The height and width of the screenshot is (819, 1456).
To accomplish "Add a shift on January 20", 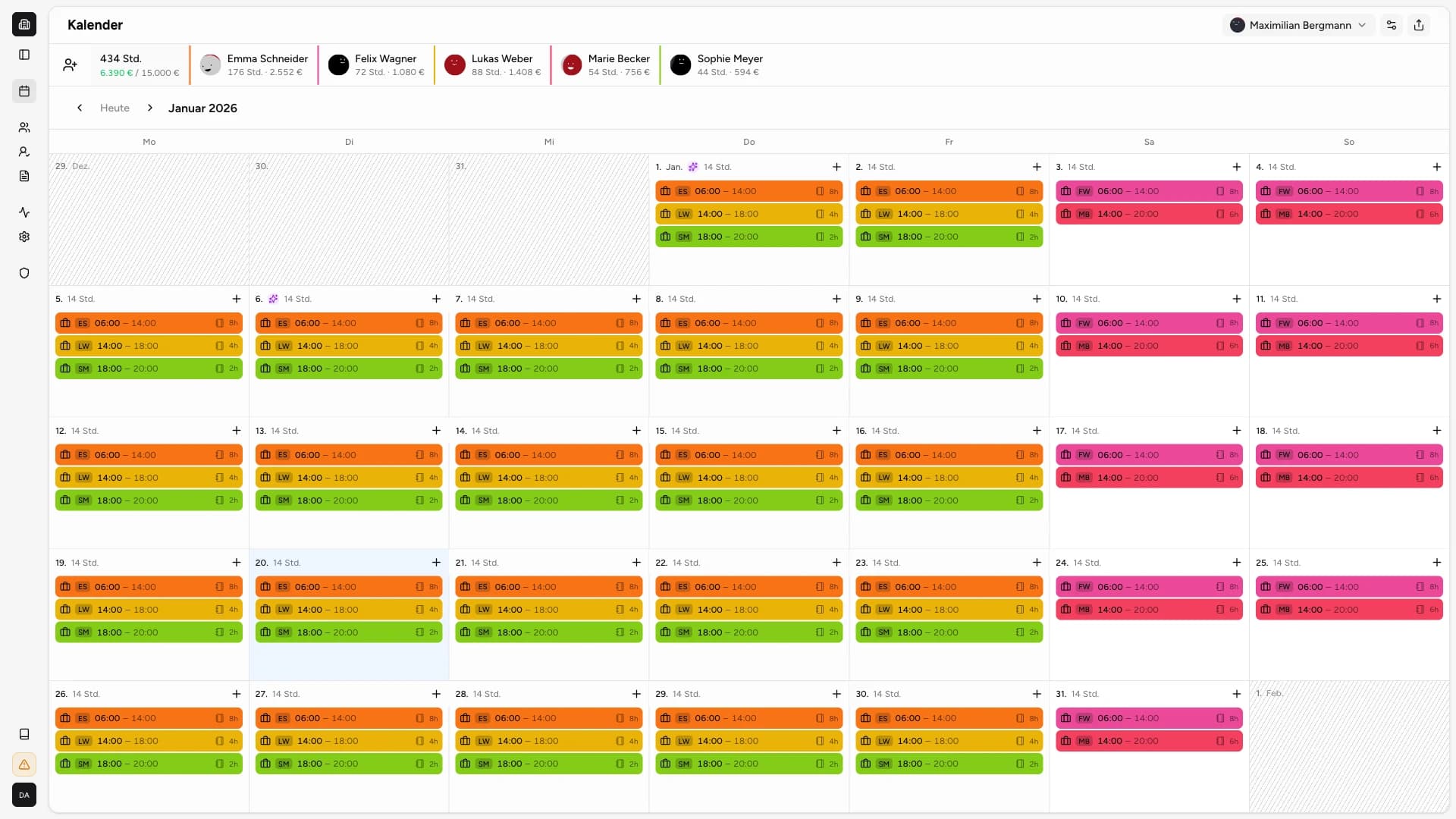I will click(x=436, y=563).
